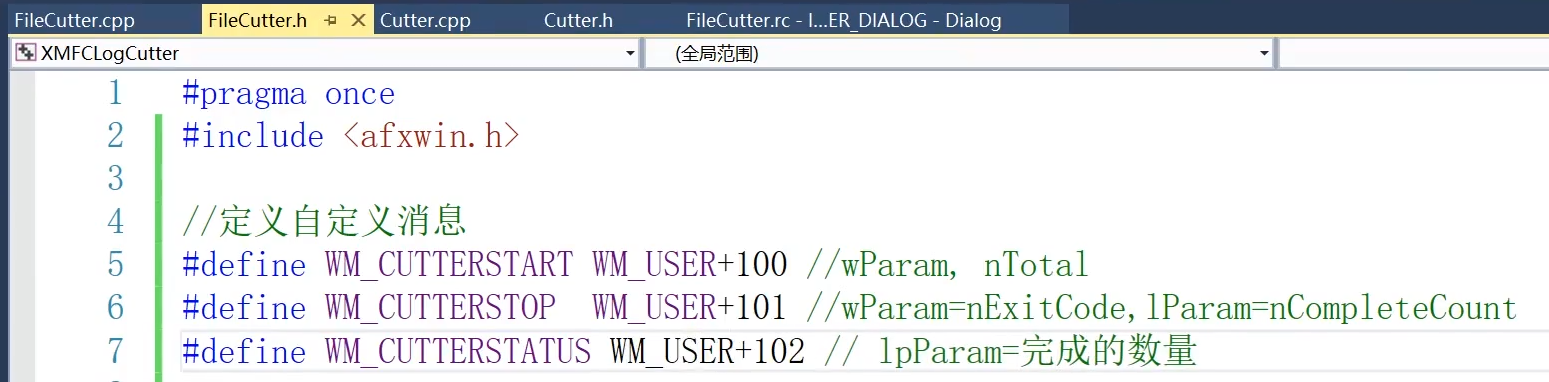Open the FileCutter.rc Dialog tab
The width and height of the screenshot is (1549, 382).
point(843,20)
